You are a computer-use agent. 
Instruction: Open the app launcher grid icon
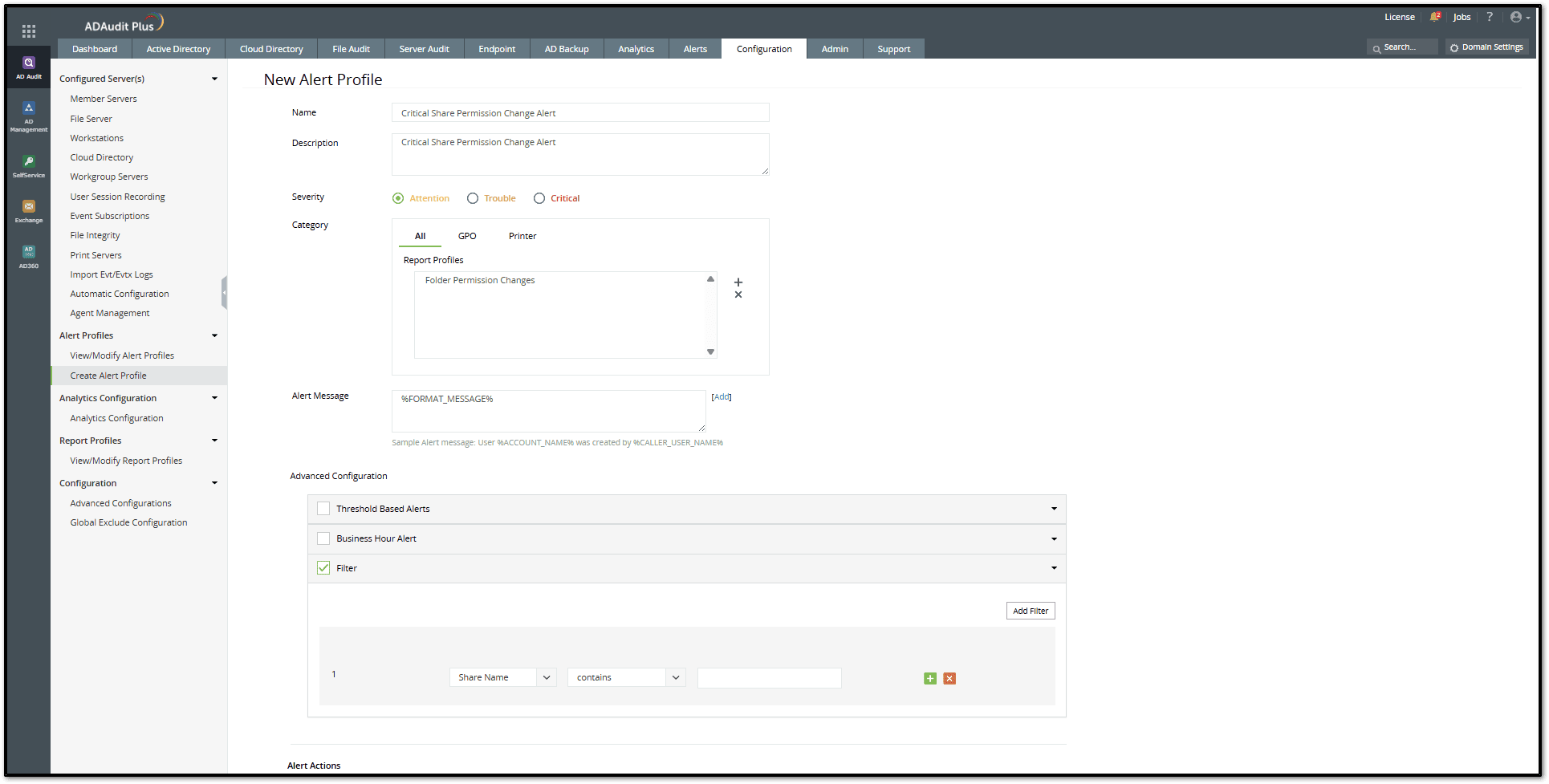tap(29, 31)
